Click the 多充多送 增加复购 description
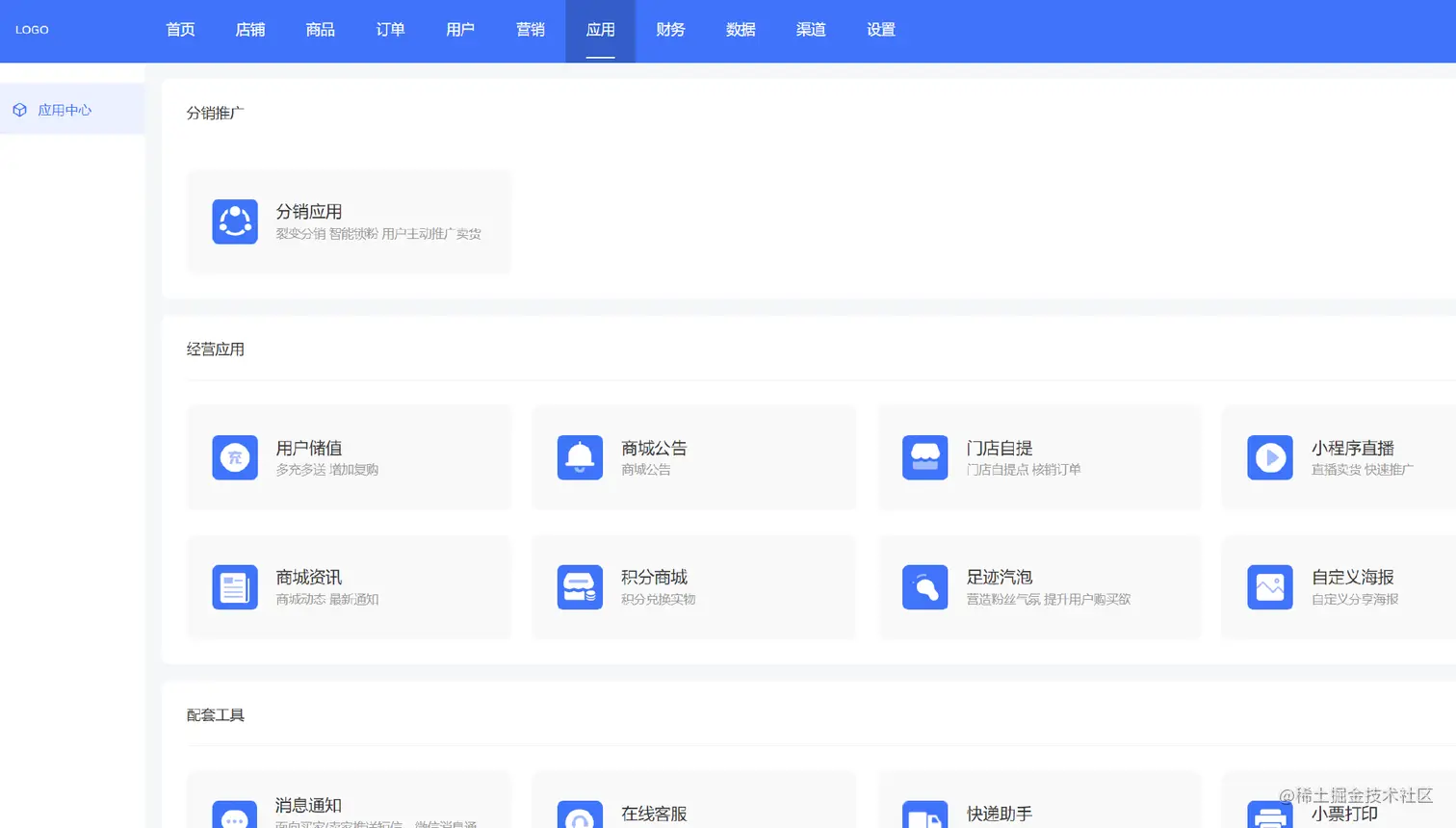This screenshot has height=828, width=1456. pyautogui.click(x=327, y=470)
